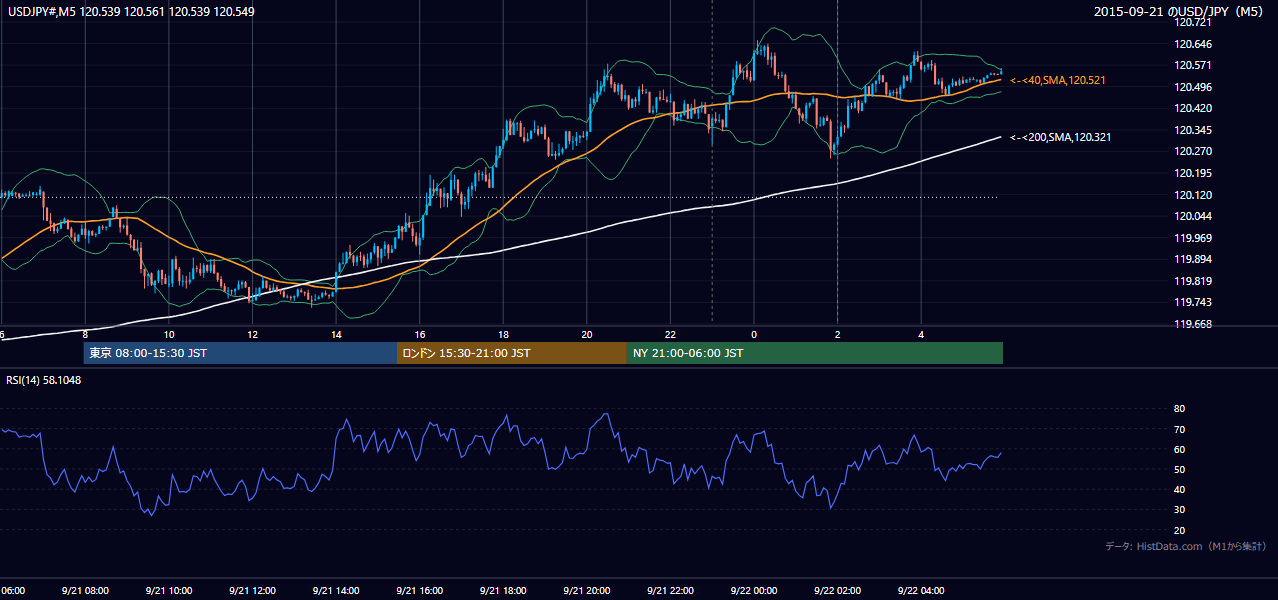
Task: Select the 200 SMA 120.321 label
Action: (1060, 137)
